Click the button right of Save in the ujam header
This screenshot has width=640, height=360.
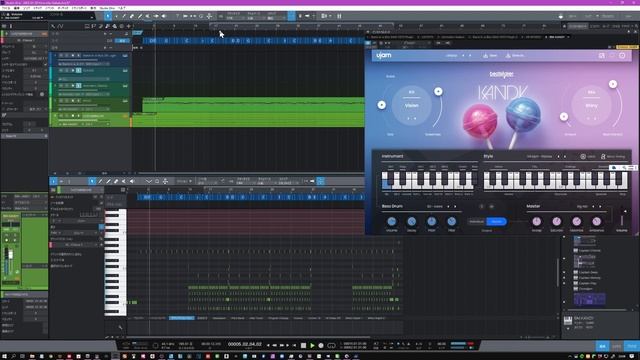[x=515, y=56]
